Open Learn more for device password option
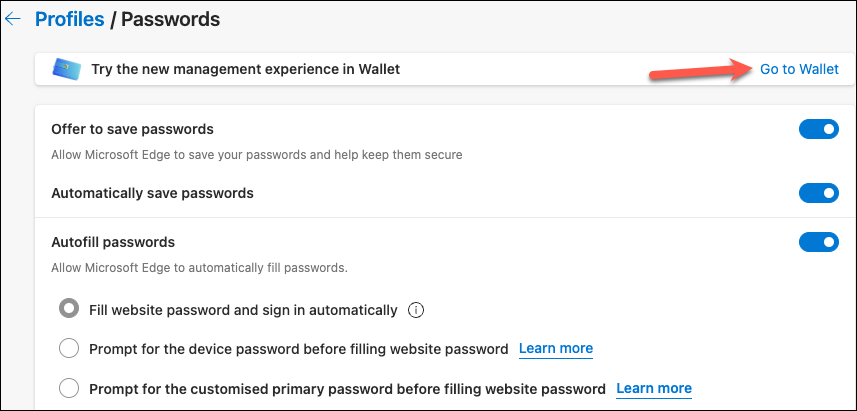This screenshot has width=857, height=411. coord(556,348)
